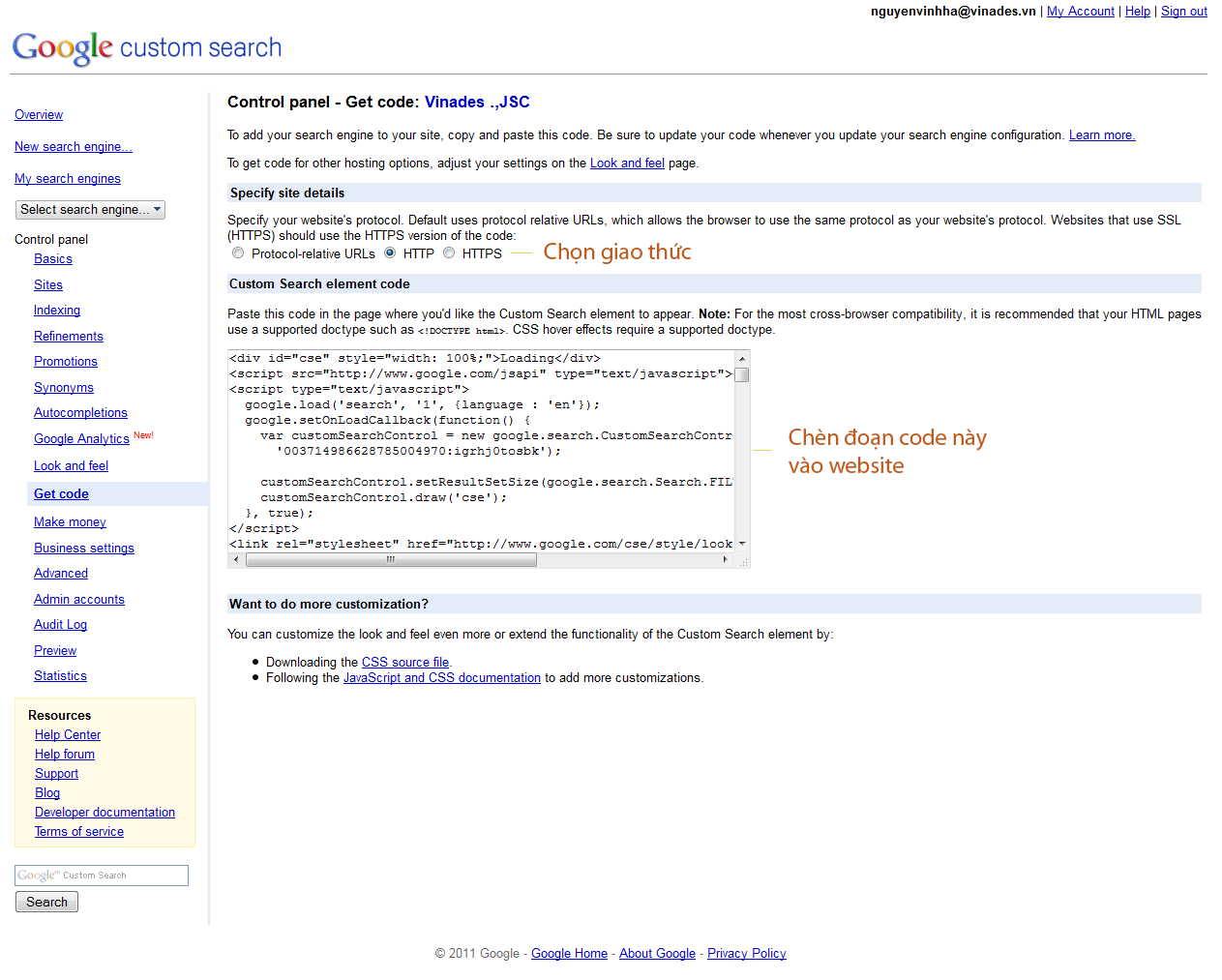Click inside the Custom Search code textarea
The width and height of the screenshot is (1222, 980).
point(481,451)
